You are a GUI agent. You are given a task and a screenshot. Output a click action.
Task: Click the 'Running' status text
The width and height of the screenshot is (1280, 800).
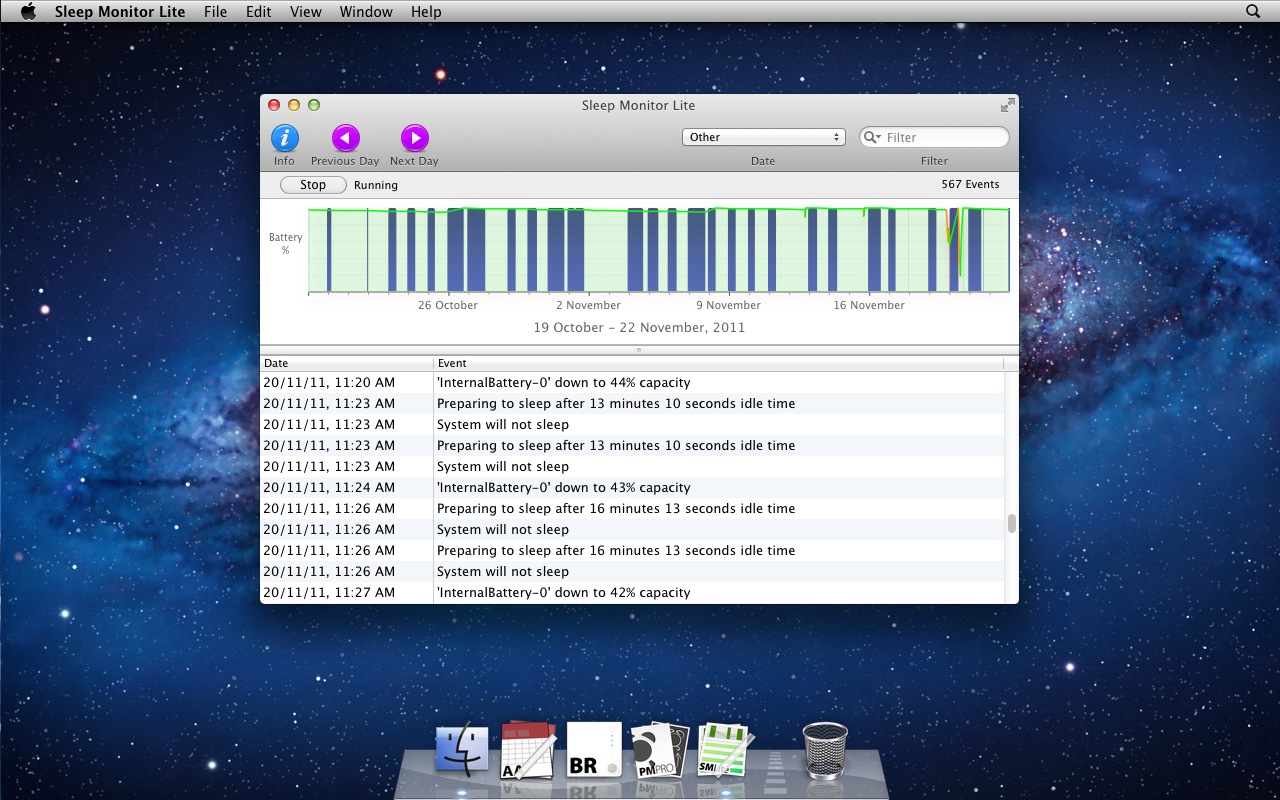(x=376, y=185)
